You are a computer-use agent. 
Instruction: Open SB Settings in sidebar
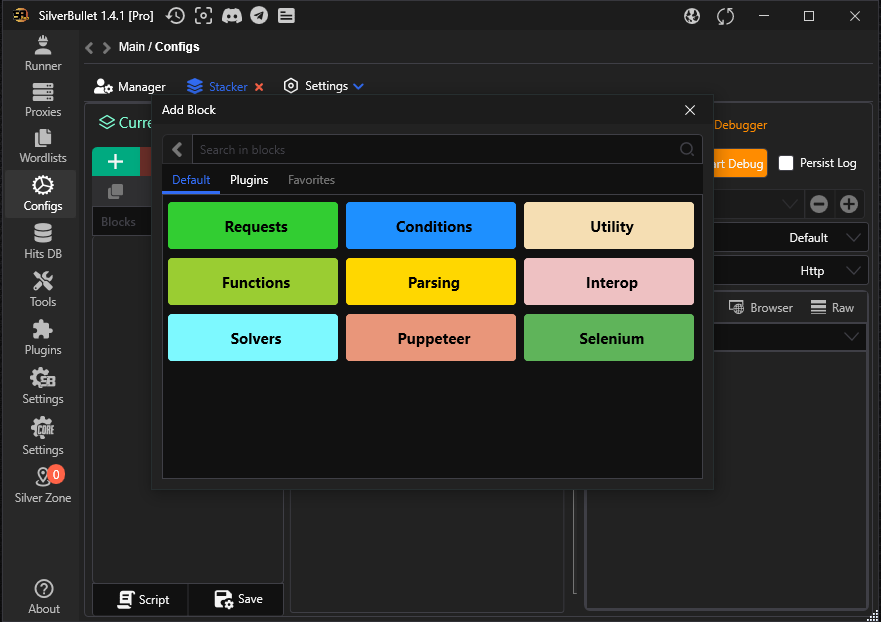tap(43, 387)
